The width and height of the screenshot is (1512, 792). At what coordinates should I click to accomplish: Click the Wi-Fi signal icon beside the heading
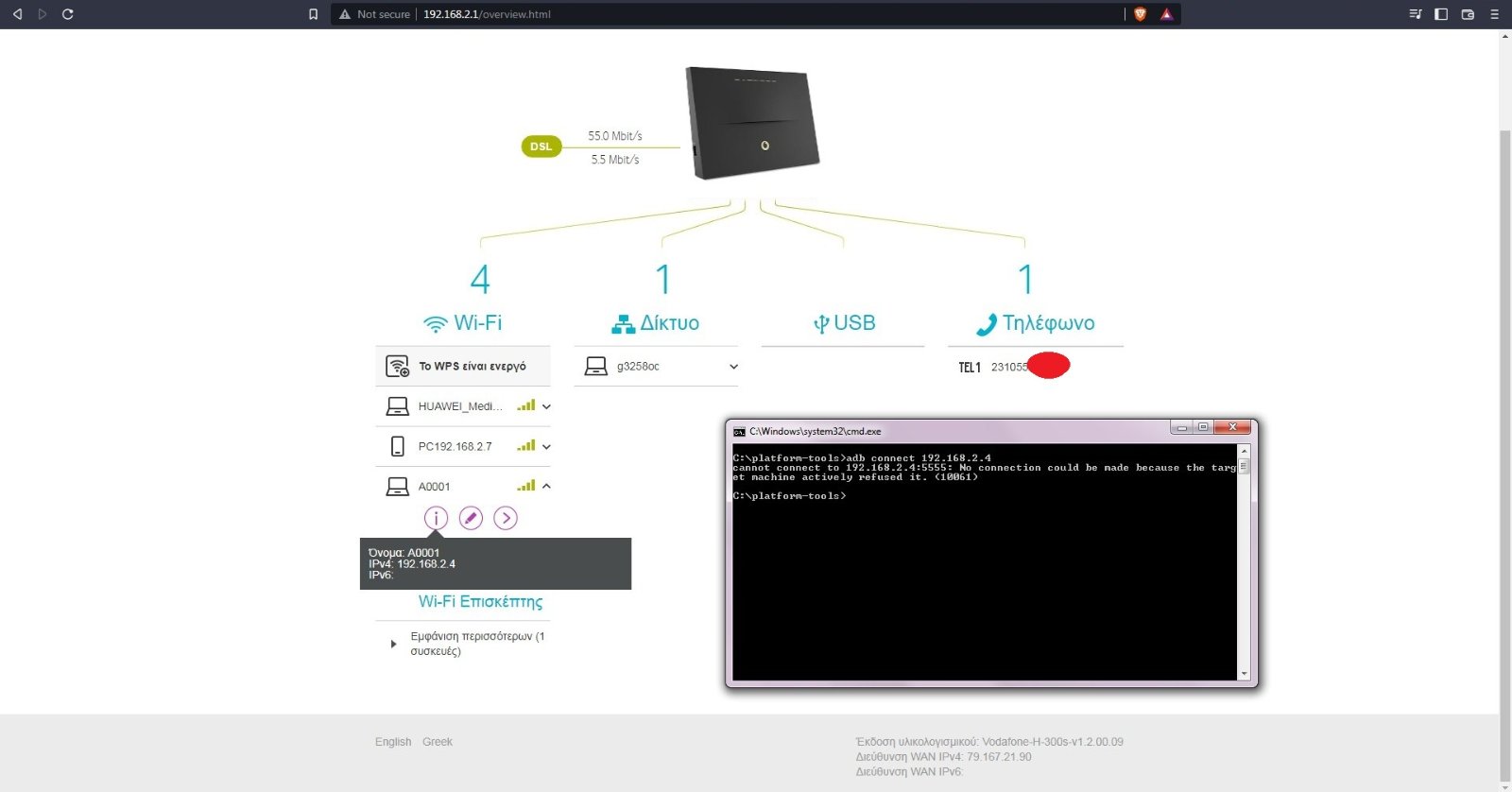[x=435, y=324]
